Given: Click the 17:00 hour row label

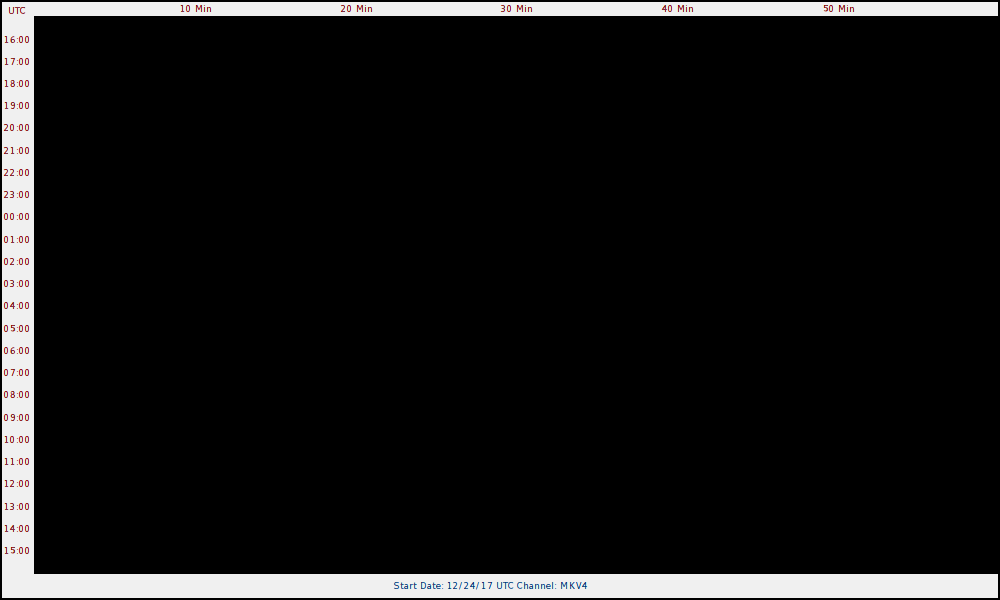Looking at the screenshot, I should pos(17,62).
